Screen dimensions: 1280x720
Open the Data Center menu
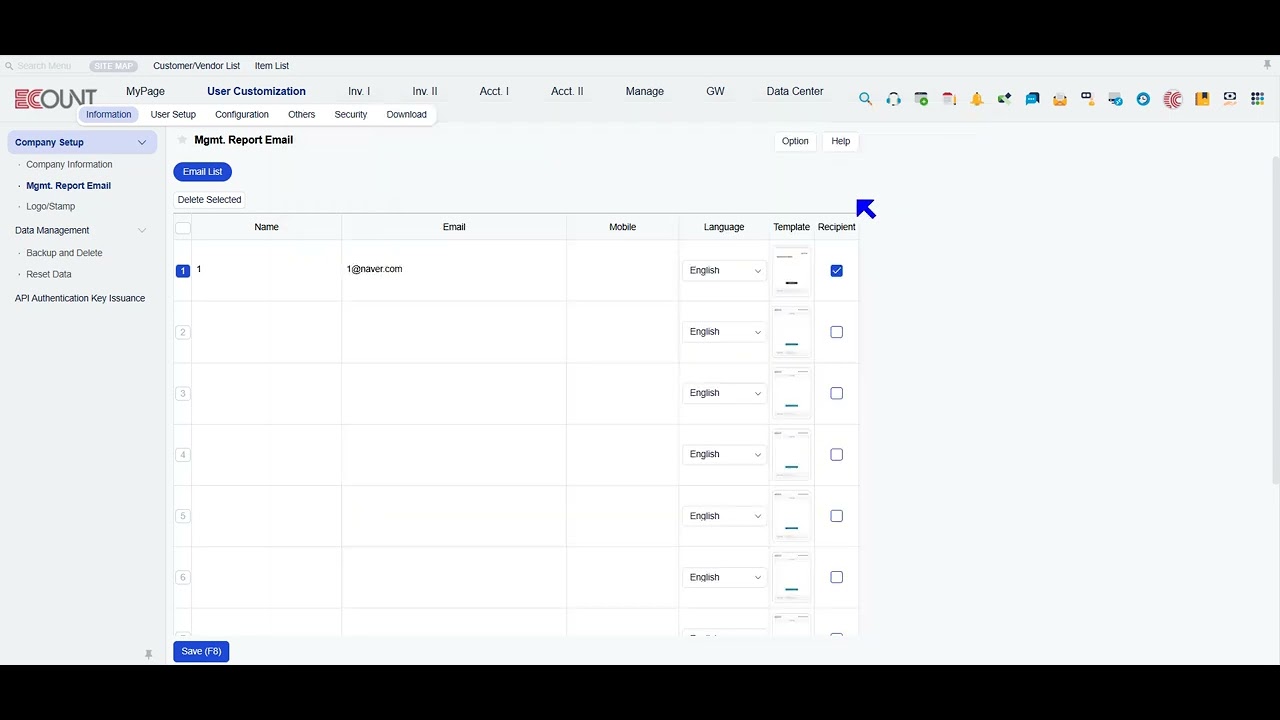[x=795, y=91]
